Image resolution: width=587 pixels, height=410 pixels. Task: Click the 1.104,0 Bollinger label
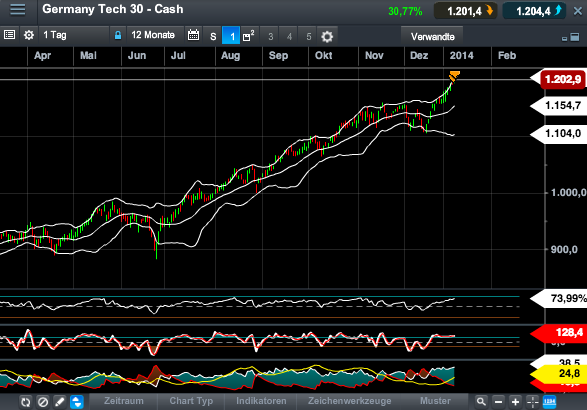[x=559, y=134]
